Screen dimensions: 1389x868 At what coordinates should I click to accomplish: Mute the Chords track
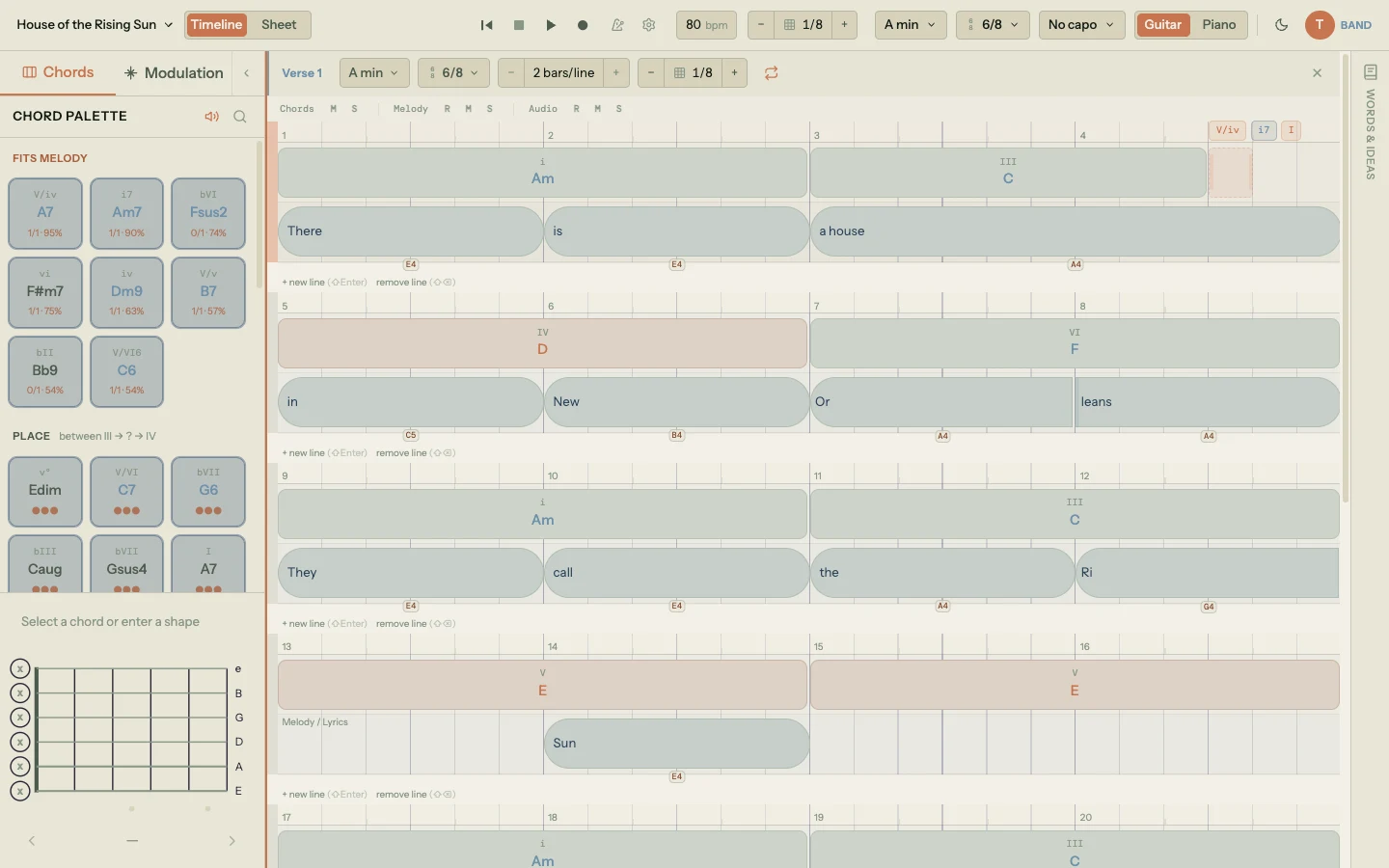tap(332, 109)
